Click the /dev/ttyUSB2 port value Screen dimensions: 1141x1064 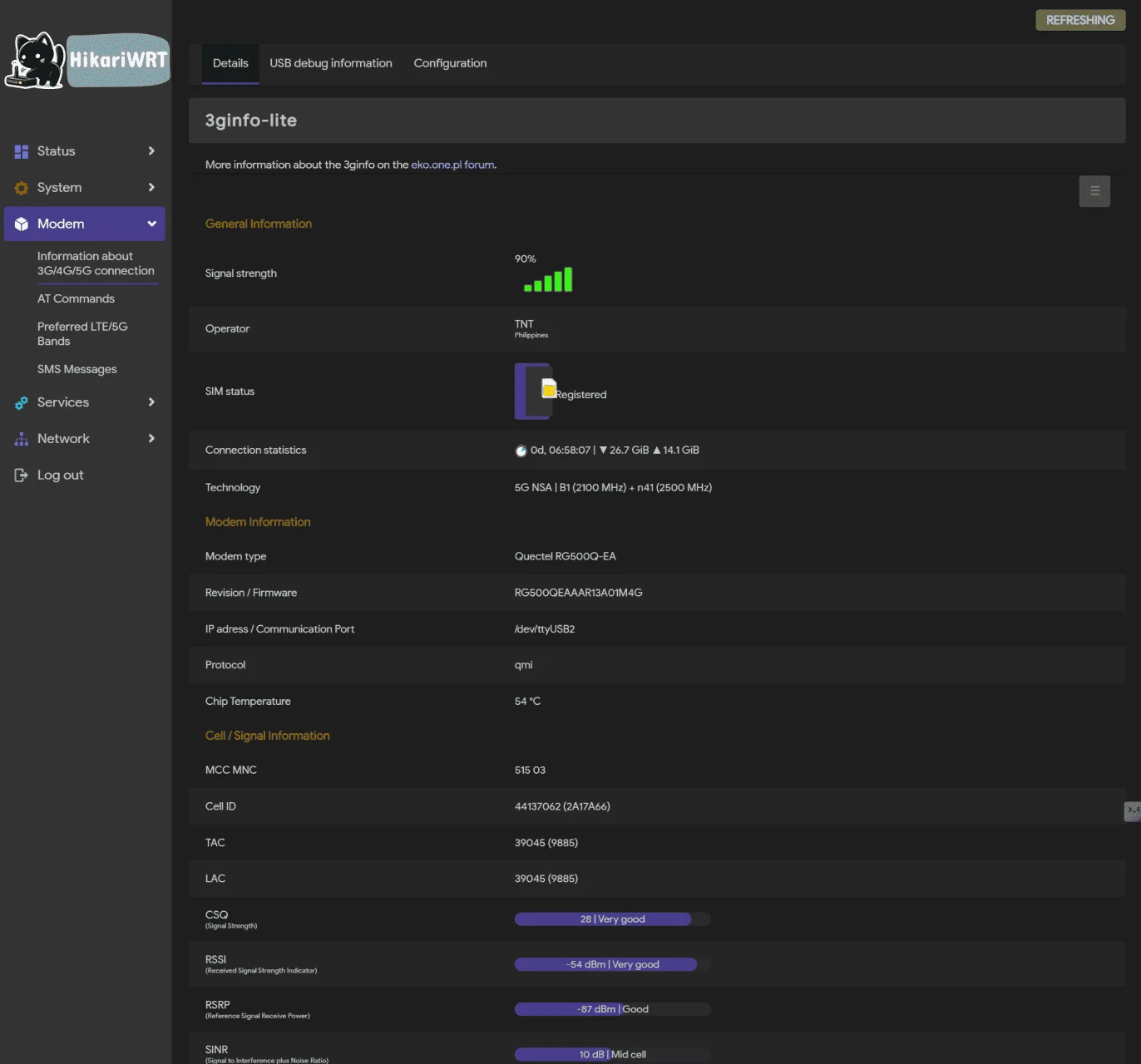545,629
